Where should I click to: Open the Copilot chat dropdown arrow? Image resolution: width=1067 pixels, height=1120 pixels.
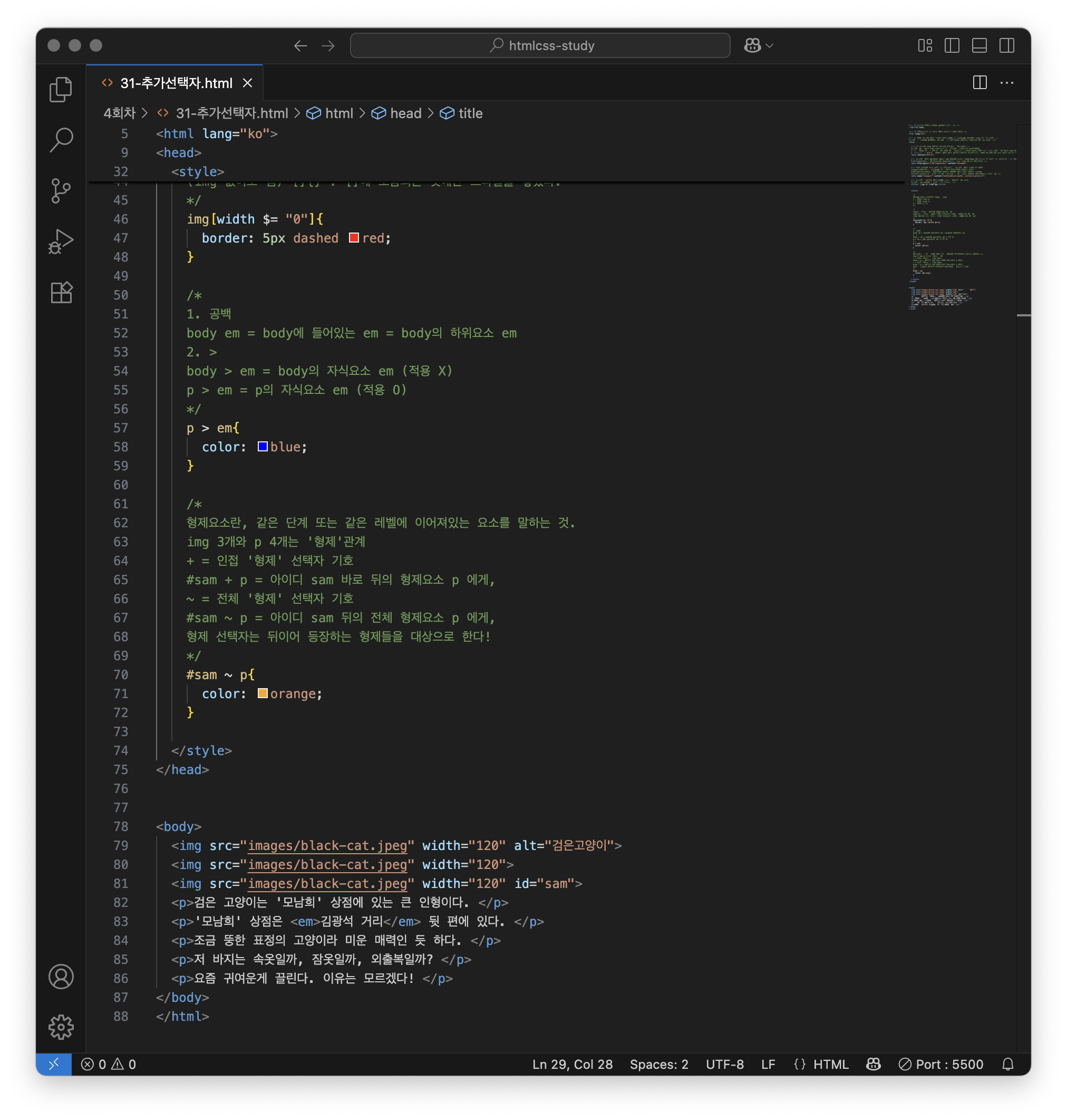coord(770,45)
